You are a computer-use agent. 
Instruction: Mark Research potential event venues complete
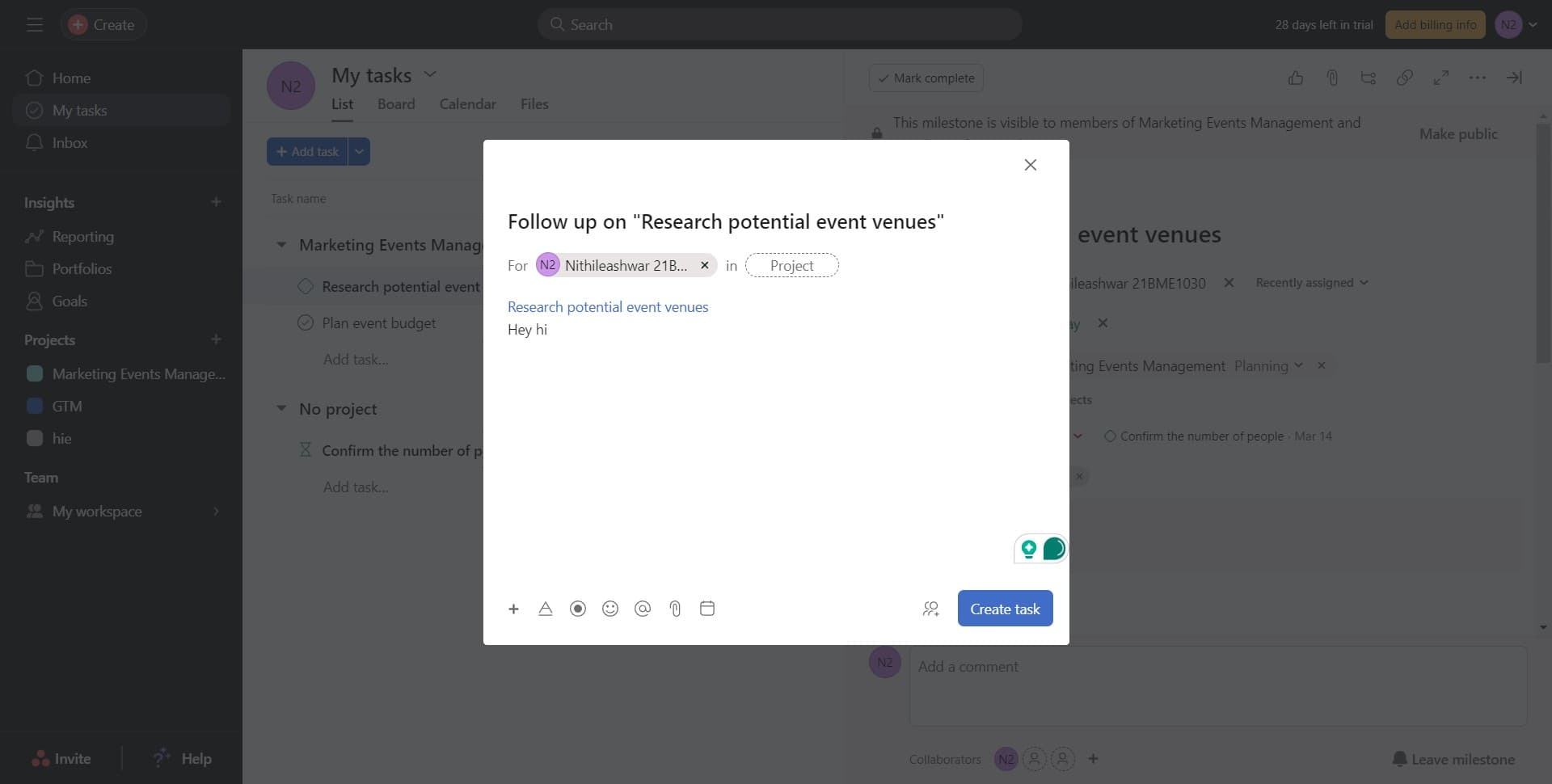305,285
